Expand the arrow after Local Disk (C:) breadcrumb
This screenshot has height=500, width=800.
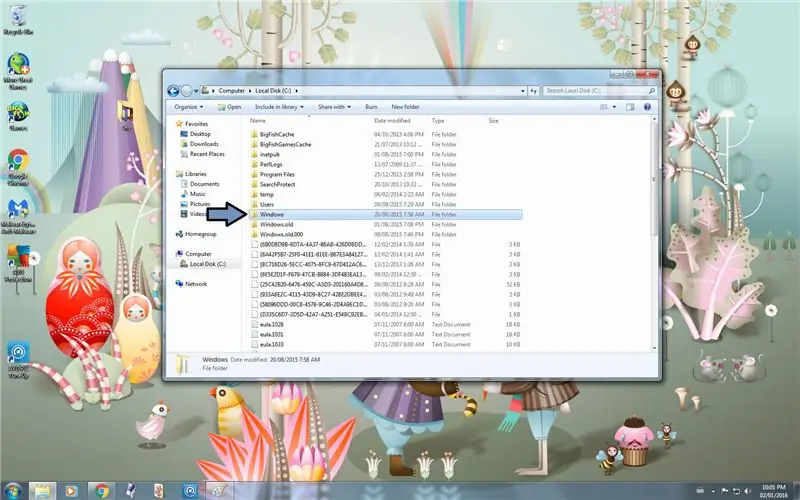[x=296, y=91]
